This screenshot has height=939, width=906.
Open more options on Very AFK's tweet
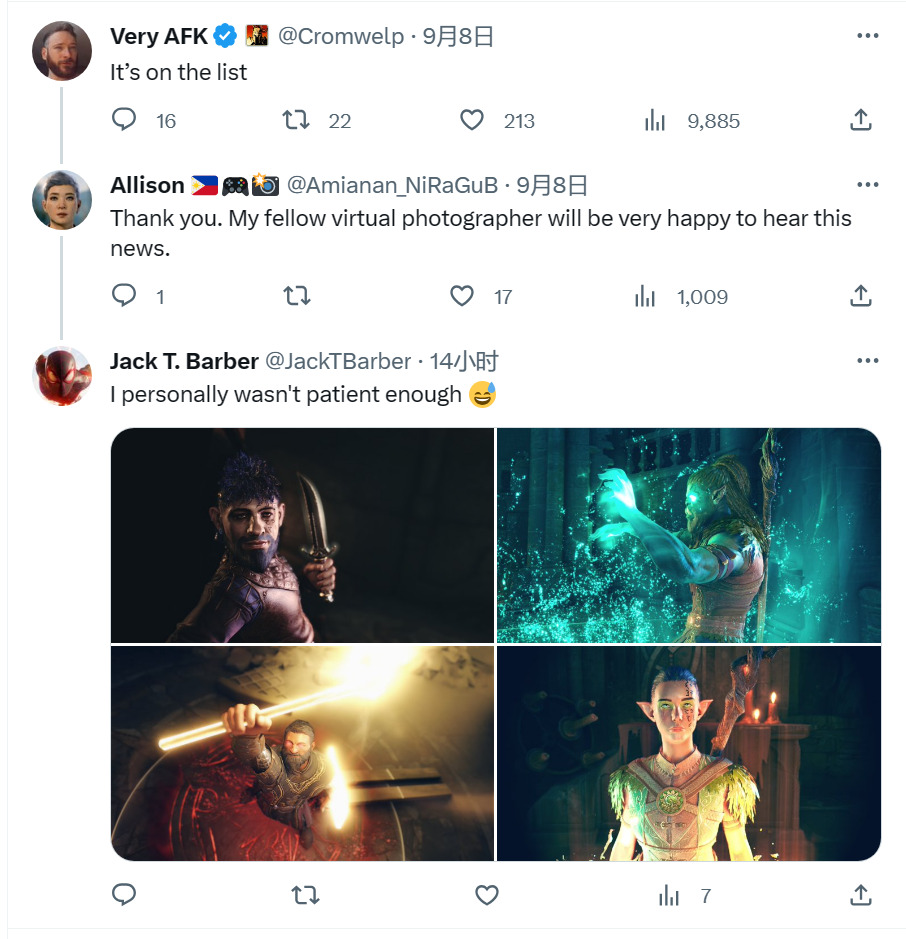[867, 36]
